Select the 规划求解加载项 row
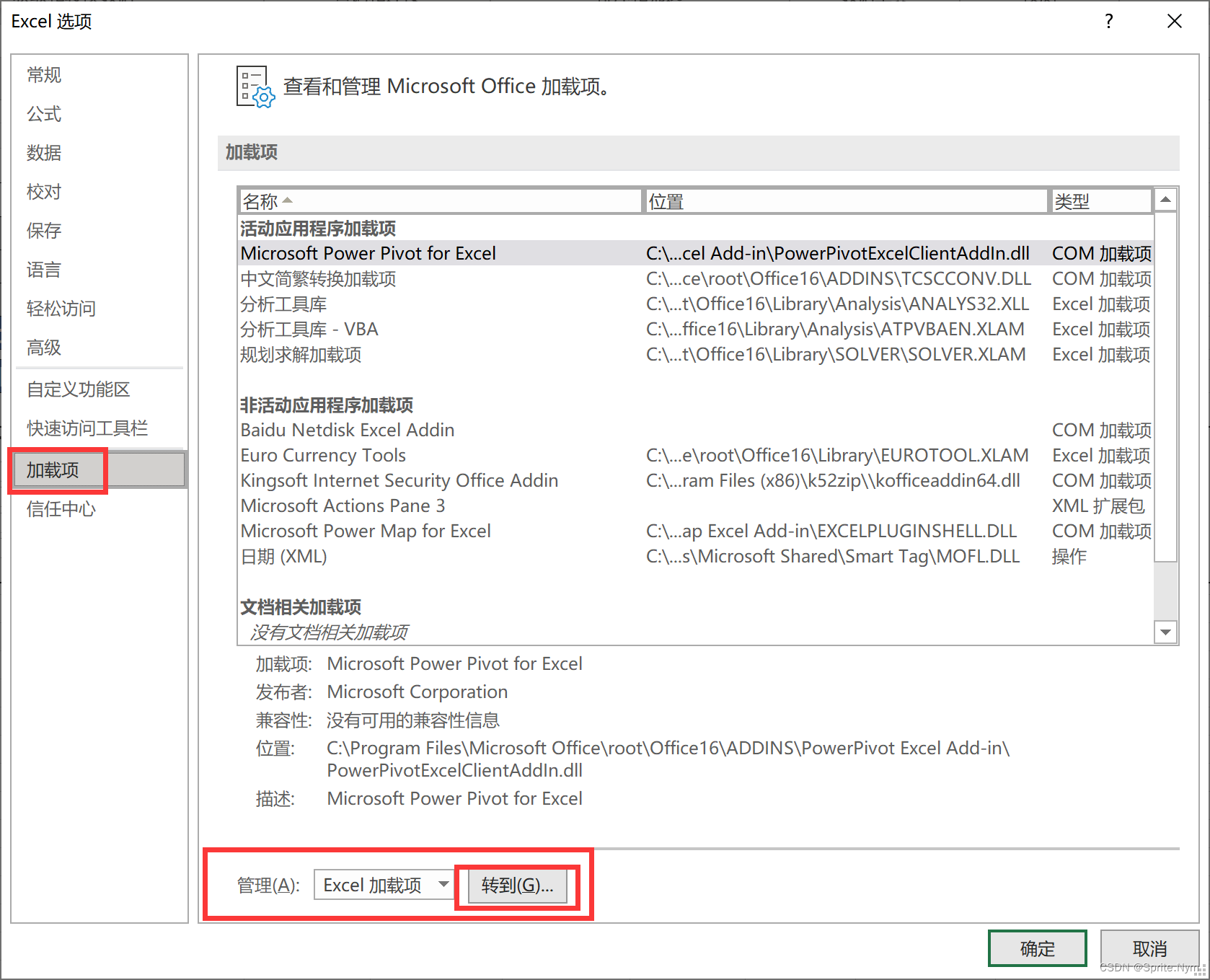 click(696, 354)
